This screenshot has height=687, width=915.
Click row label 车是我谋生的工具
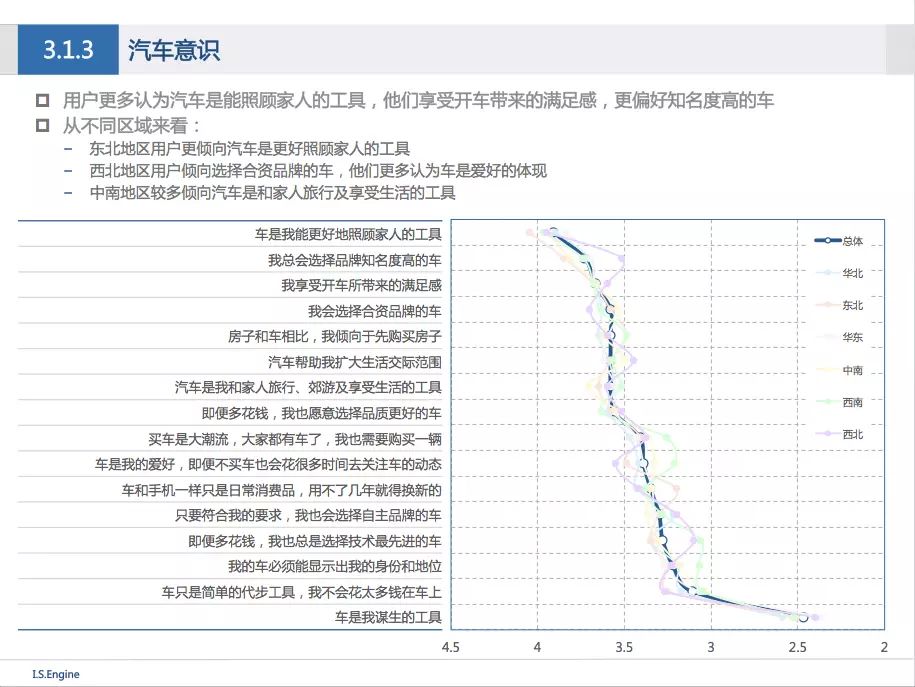[x=388, y=618]
